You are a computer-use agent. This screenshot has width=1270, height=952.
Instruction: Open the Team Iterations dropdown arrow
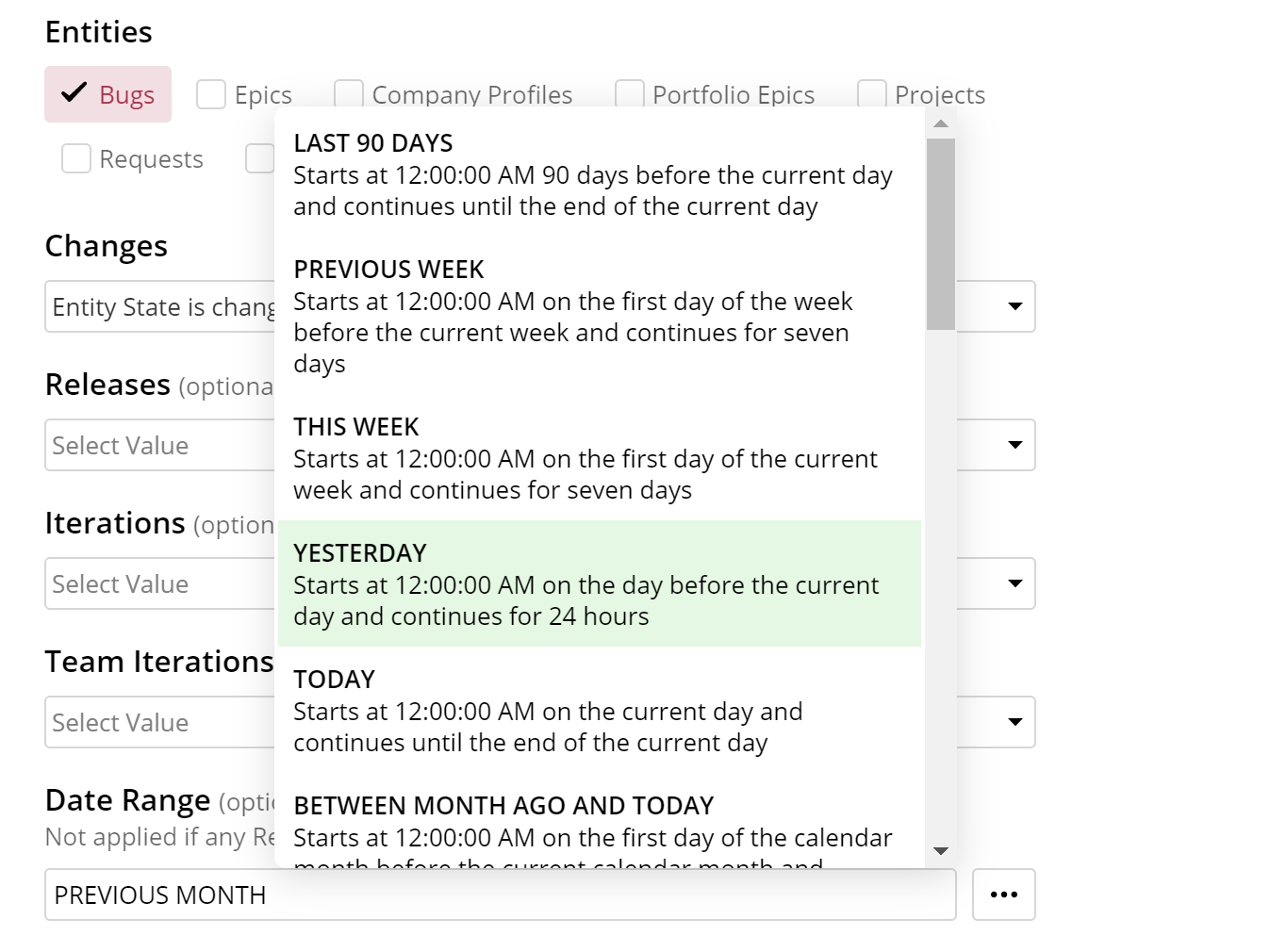[x=1014, y=722]
